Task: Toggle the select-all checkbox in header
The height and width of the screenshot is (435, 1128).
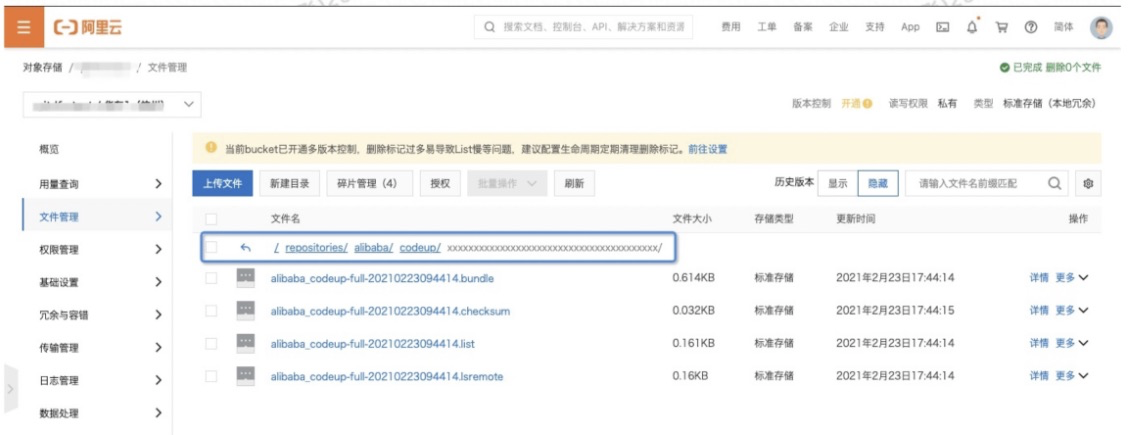Action: coord(211,219)
